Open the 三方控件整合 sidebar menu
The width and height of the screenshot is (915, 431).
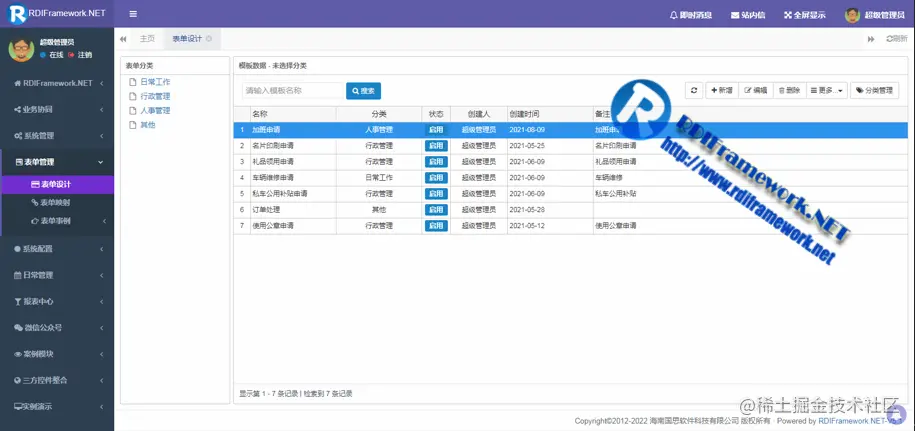[x=57, y=380]
